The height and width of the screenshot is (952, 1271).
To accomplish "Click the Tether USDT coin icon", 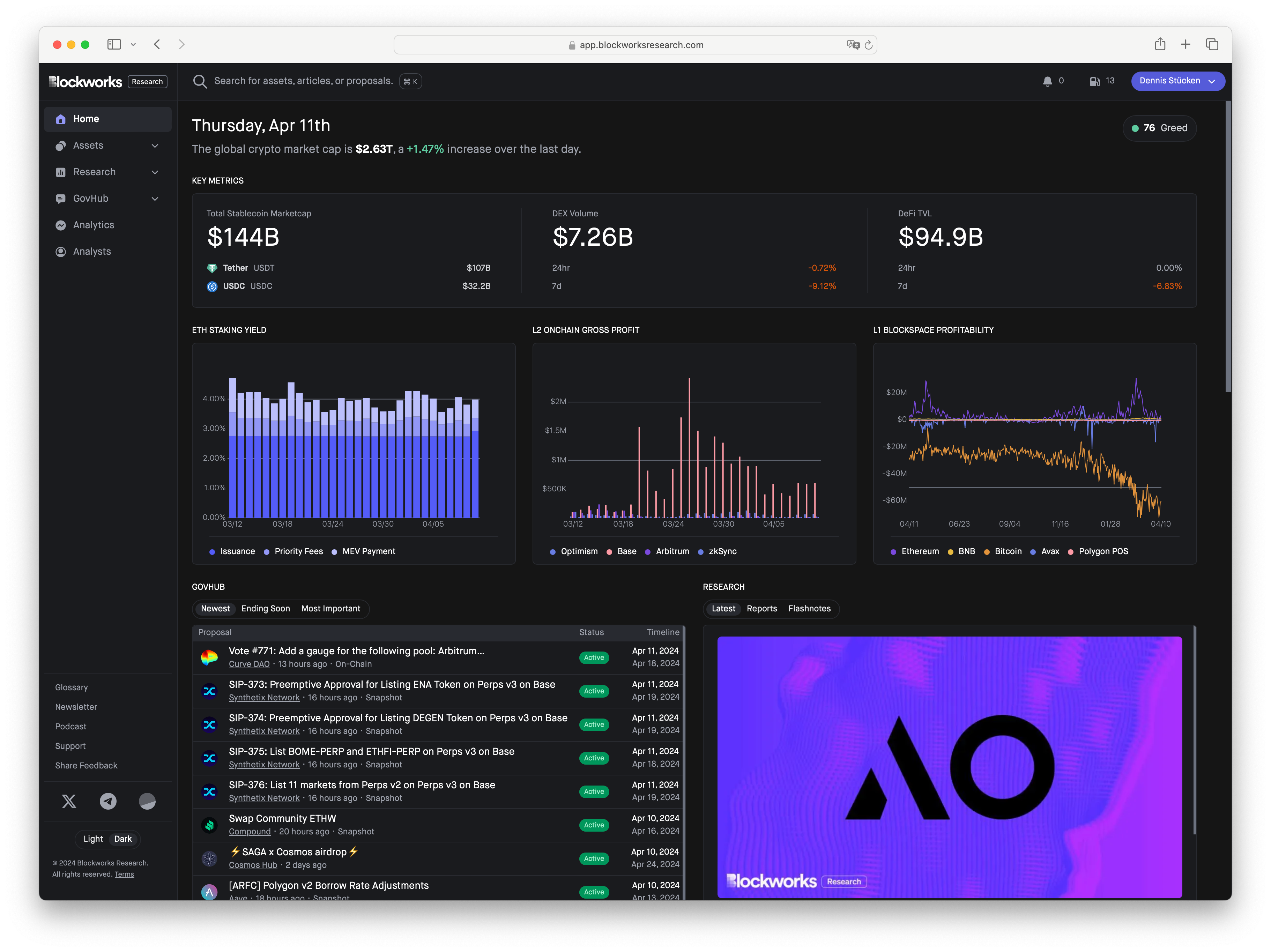I will click(212, 268).
